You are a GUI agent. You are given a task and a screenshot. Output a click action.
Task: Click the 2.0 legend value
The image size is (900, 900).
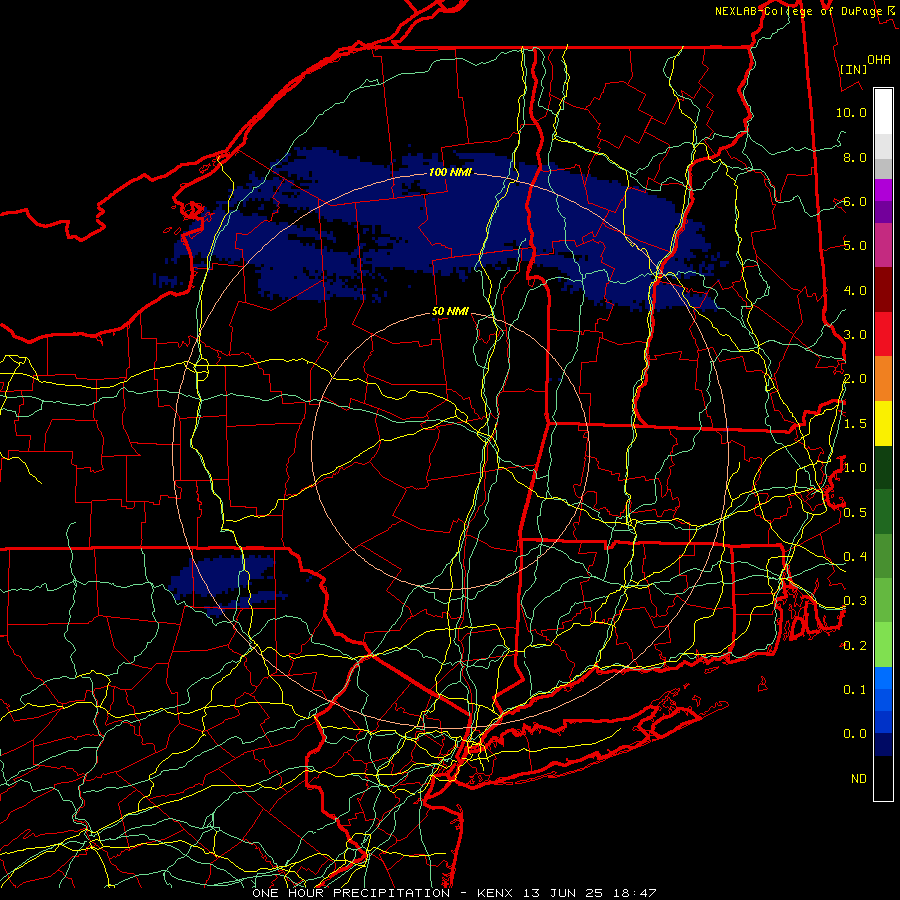coord(855,379)
